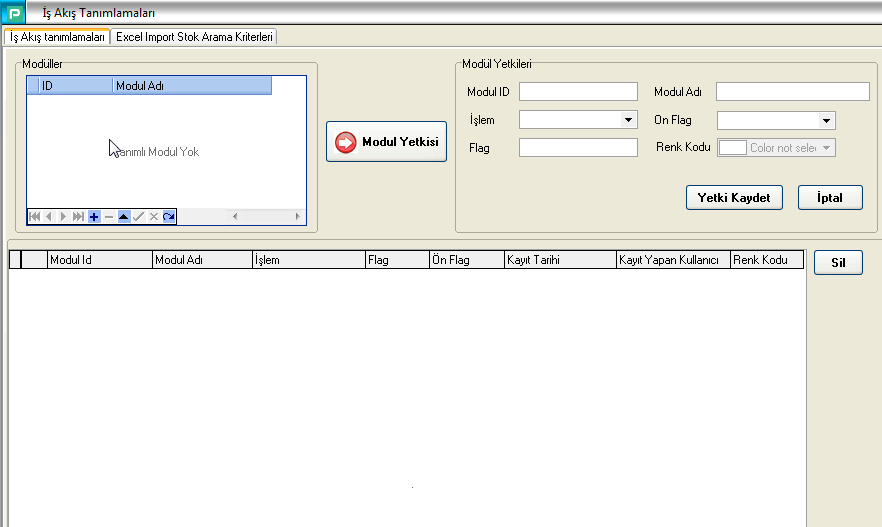The image size is (882, 527).
Task: Add a new module with plus icon
Action: point(94,216)
